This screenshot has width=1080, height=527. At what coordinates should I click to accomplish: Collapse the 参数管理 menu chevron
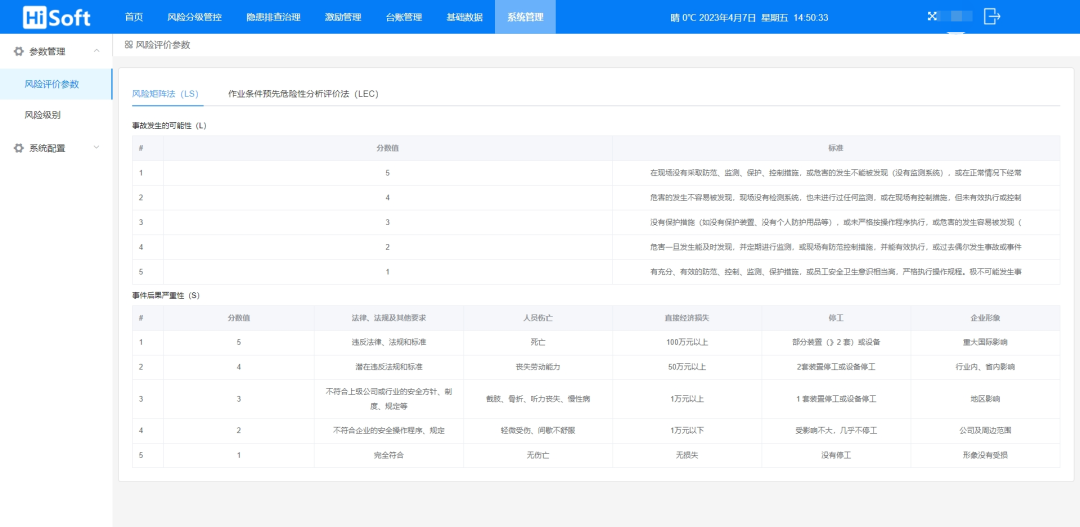tap(97, 51)
